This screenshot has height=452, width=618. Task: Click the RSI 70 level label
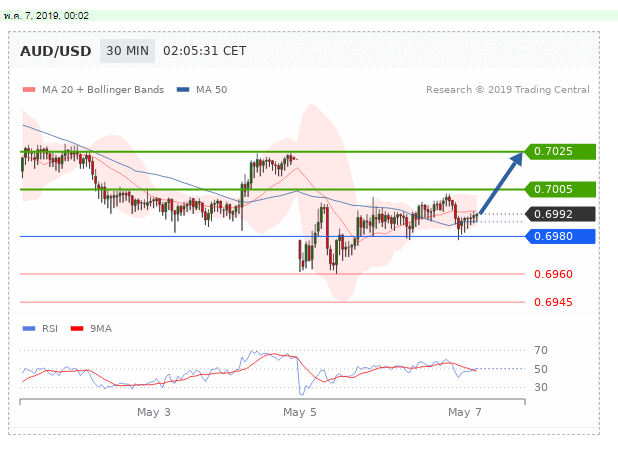point(541,350)
